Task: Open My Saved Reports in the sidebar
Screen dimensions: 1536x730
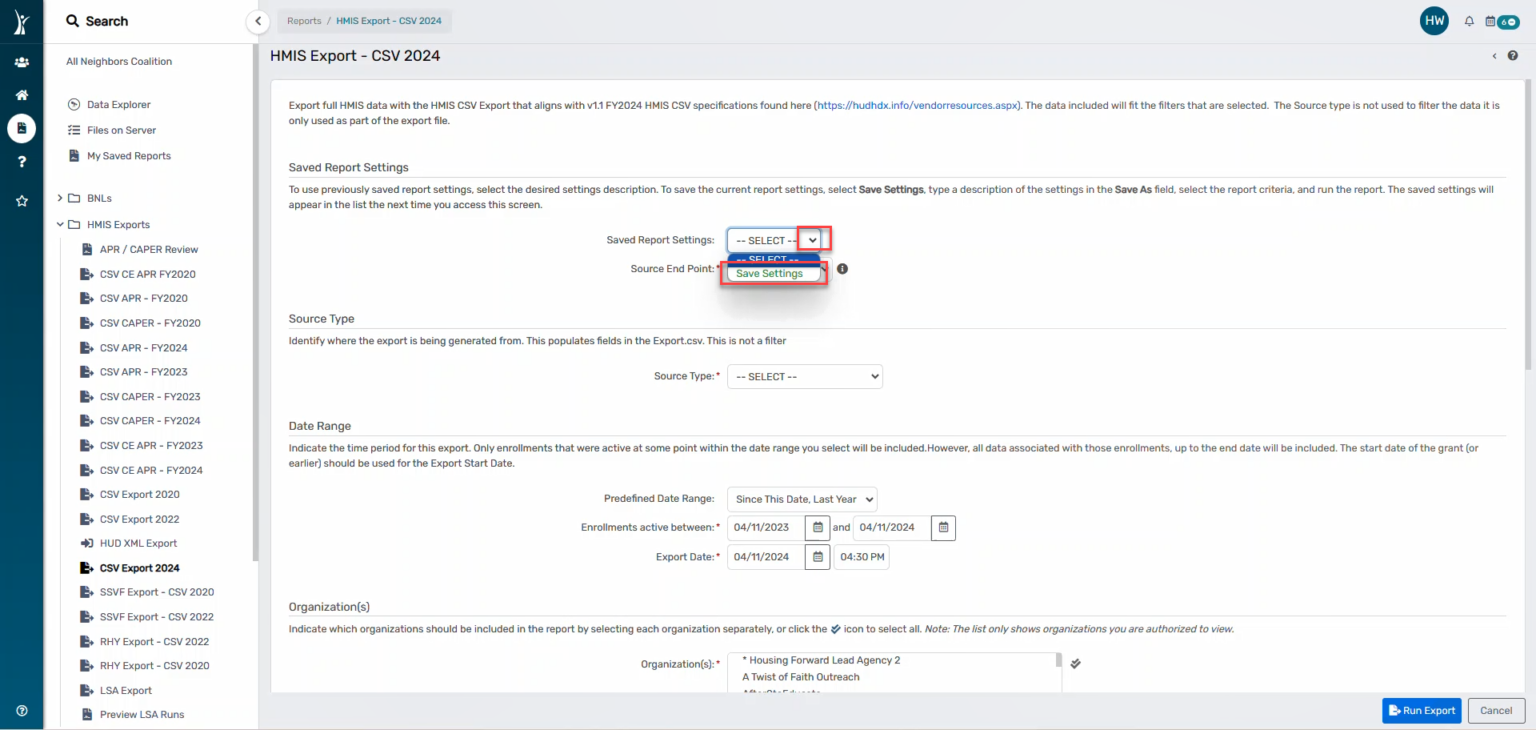Action: (127, 155)
